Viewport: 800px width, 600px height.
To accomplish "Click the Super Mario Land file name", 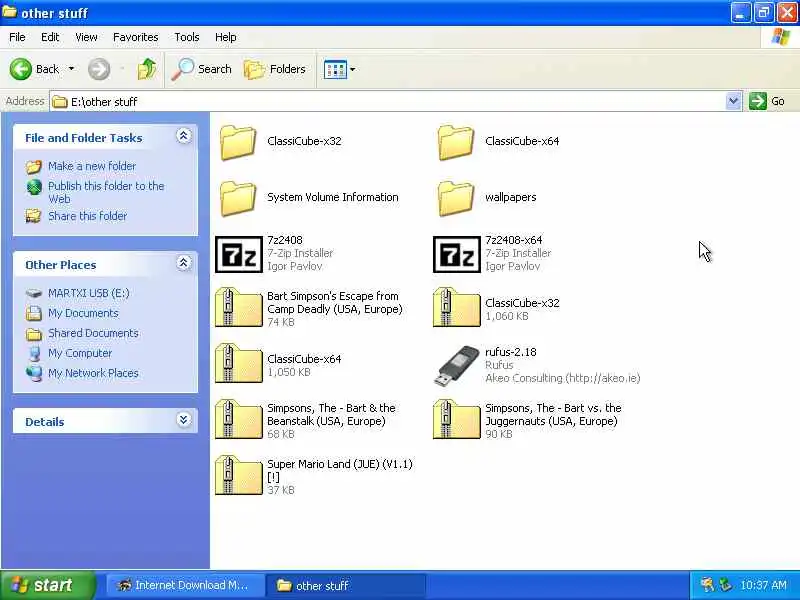I will coord(340,470).
